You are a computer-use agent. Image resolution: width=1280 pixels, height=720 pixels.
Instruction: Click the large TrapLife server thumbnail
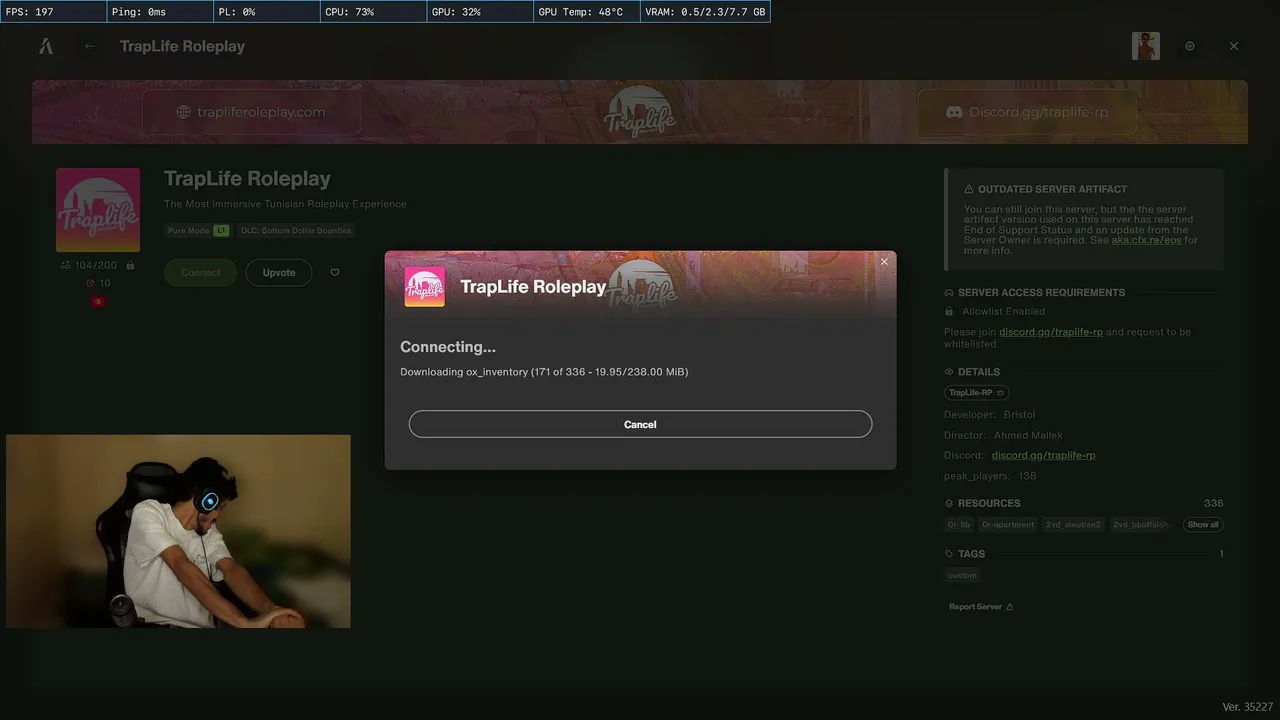click(98, 210)
